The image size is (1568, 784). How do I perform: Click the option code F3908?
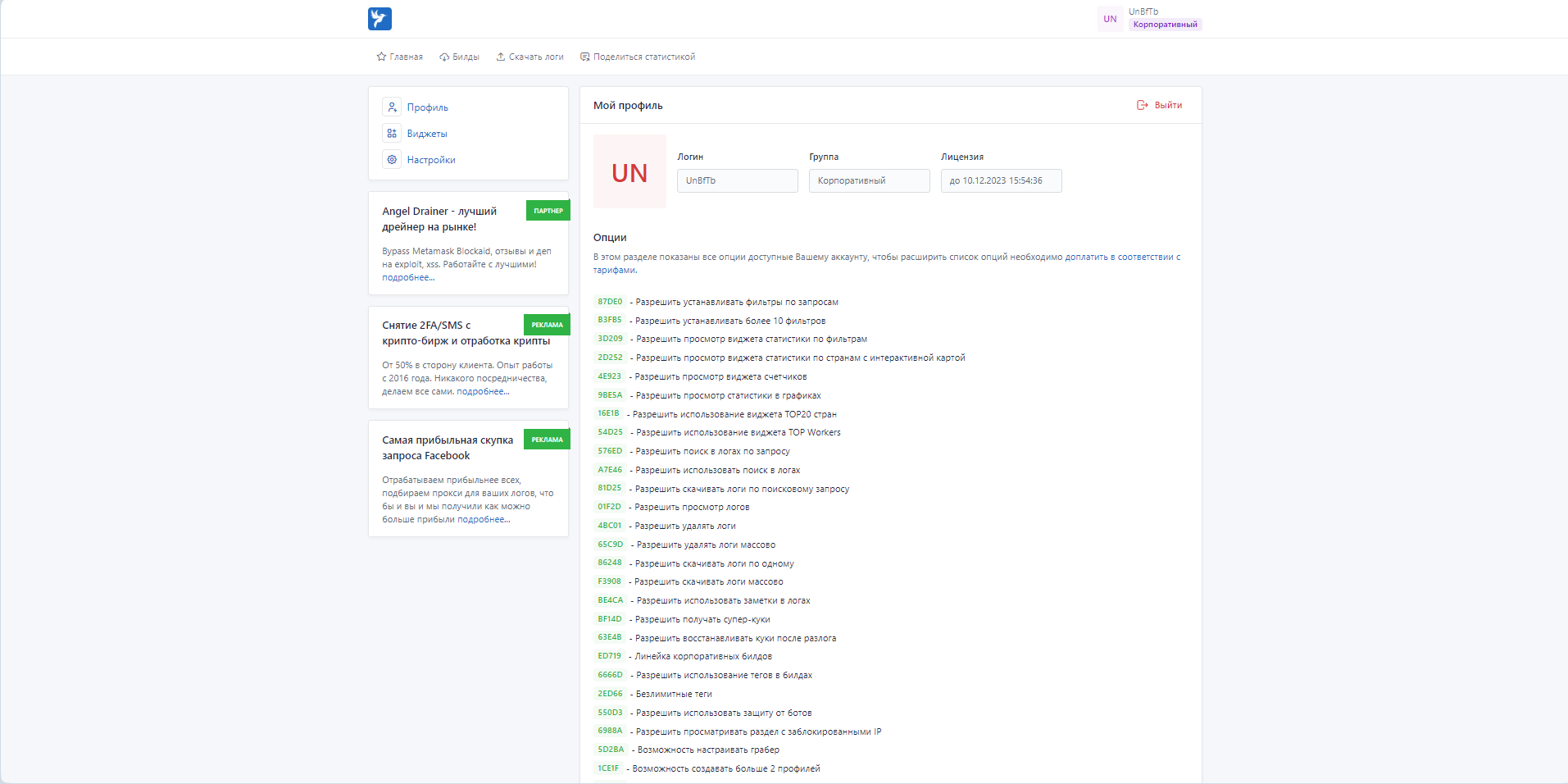pos(610,581)
